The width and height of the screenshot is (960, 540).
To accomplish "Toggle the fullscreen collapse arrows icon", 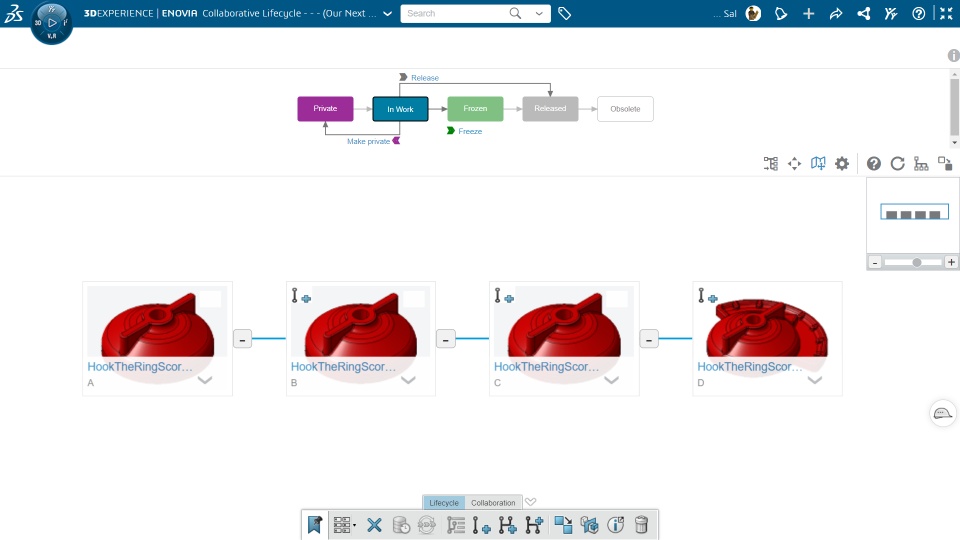I will pyautogui.click(x=947, y=13).
